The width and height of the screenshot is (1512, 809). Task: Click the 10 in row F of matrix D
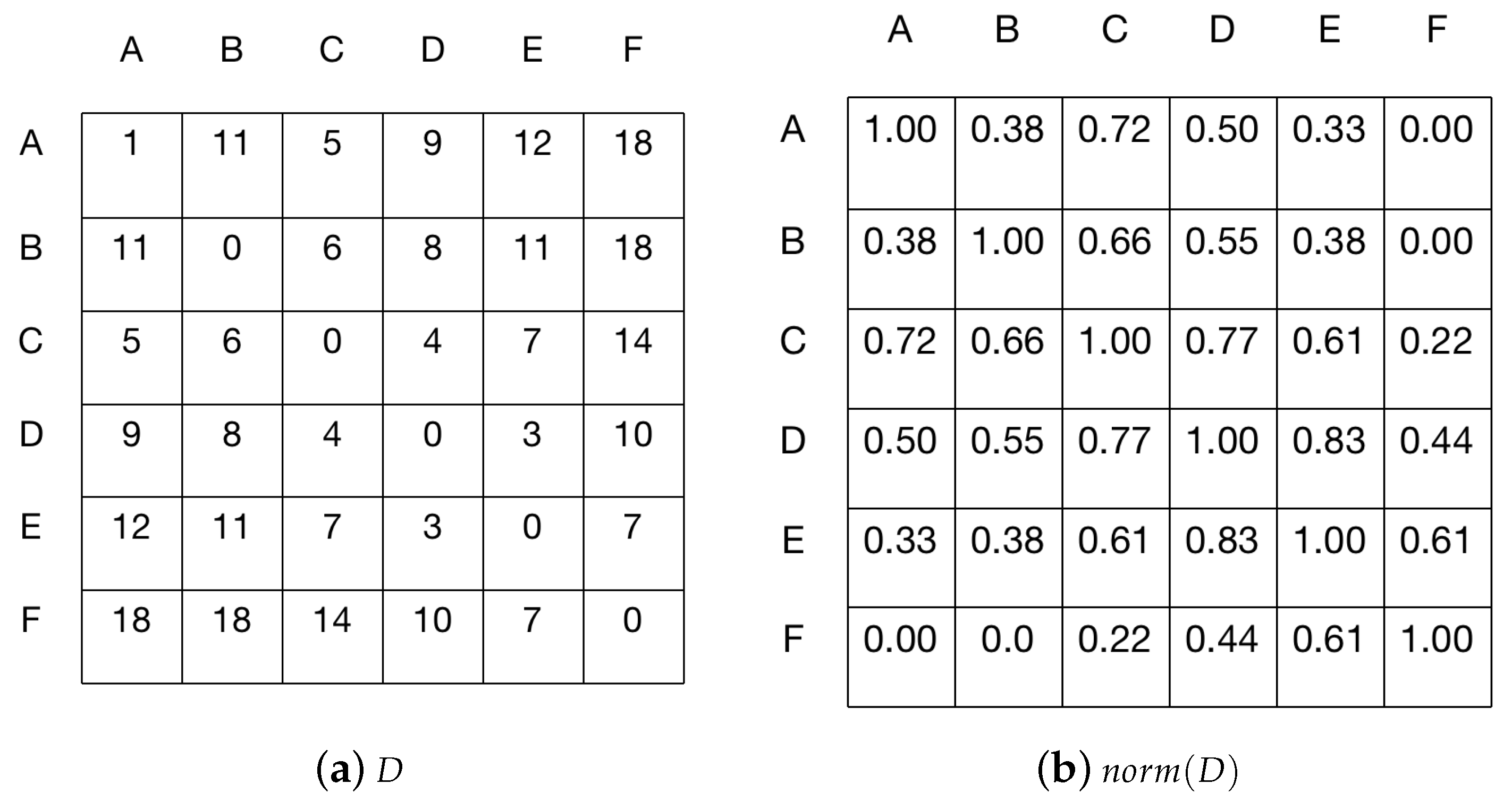(432, 620)
